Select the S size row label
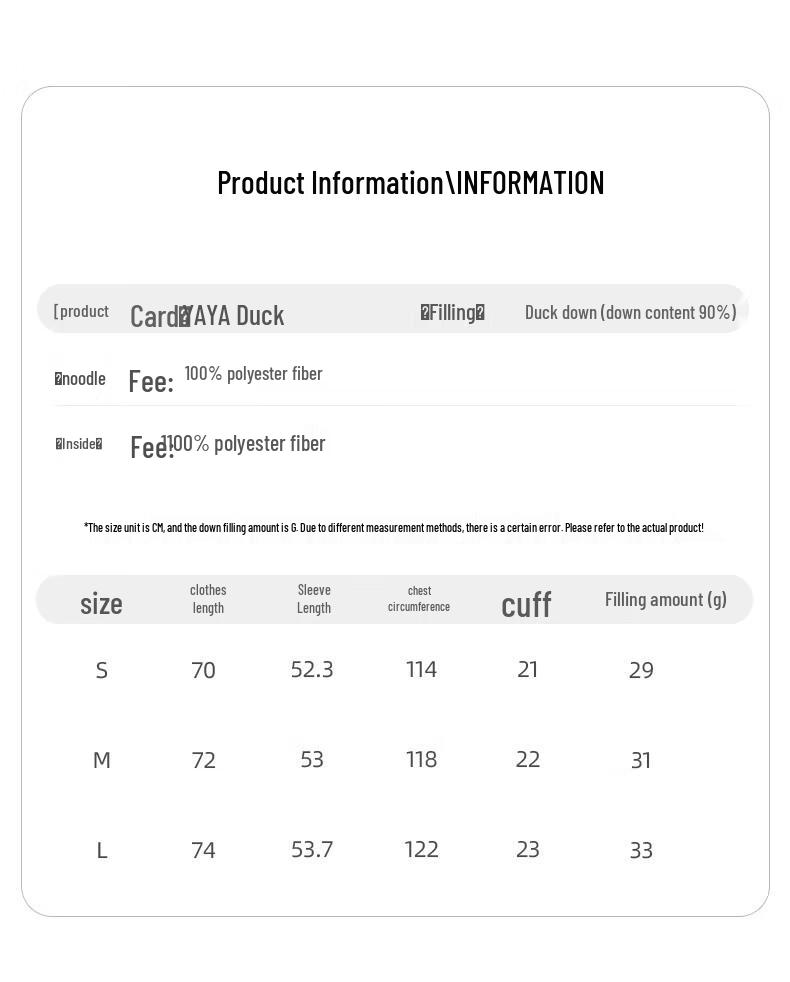This screenshot has height=982, width=790. tap(101, 671)
